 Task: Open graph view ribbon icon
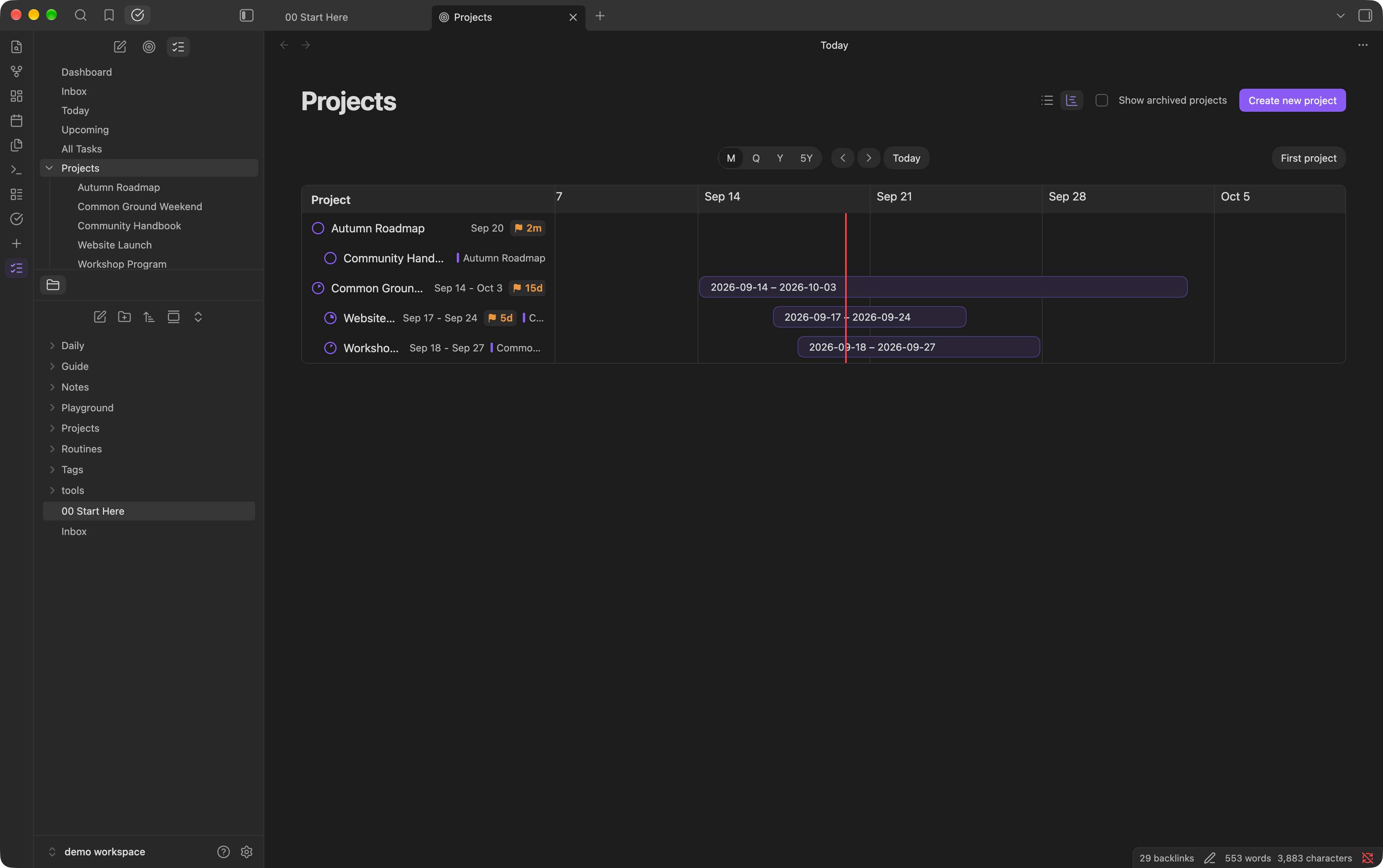click(x=17, y=71)
